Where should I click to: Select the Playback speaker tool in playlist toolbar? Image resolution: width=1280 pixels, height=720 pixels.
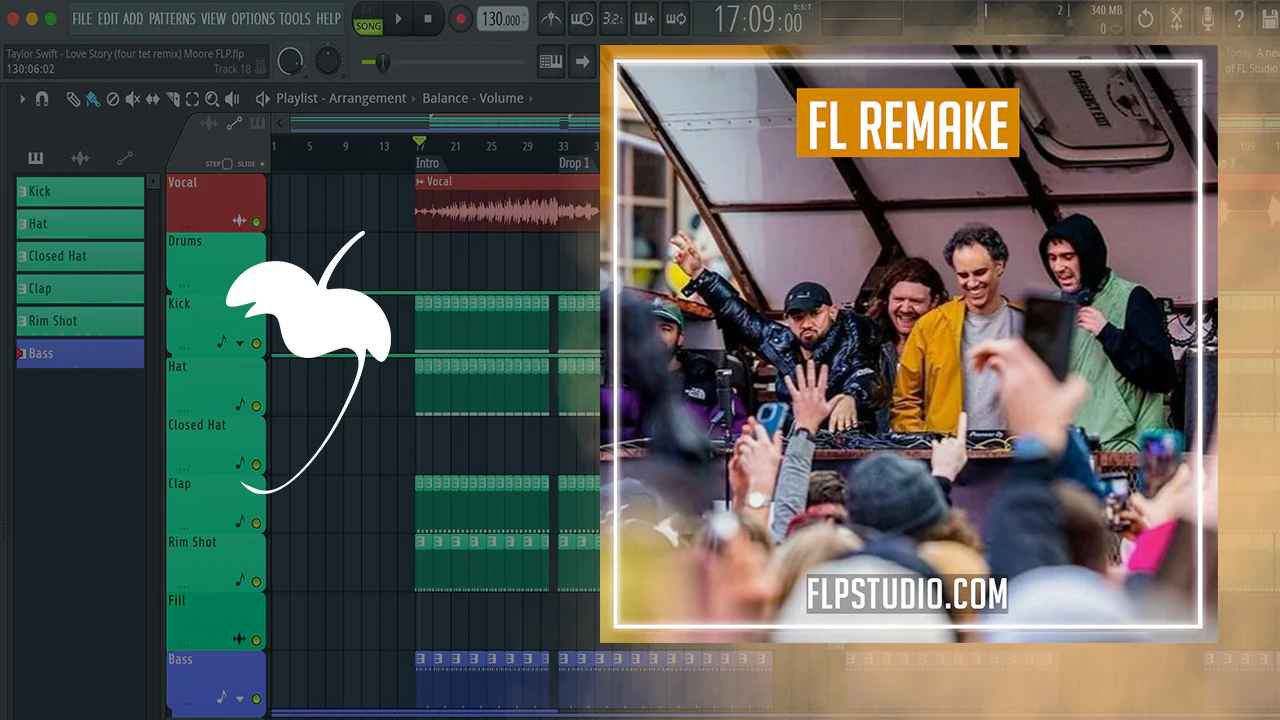tap(232, 99)
